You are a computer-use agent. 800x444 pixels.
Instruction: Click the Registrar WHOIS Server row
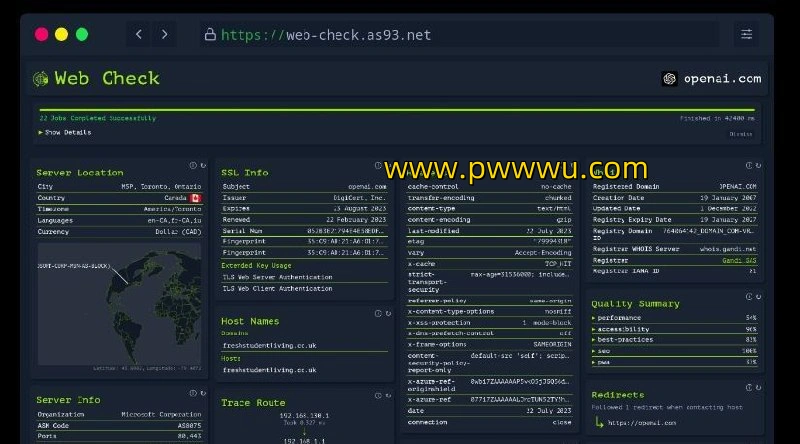point(674,249)
